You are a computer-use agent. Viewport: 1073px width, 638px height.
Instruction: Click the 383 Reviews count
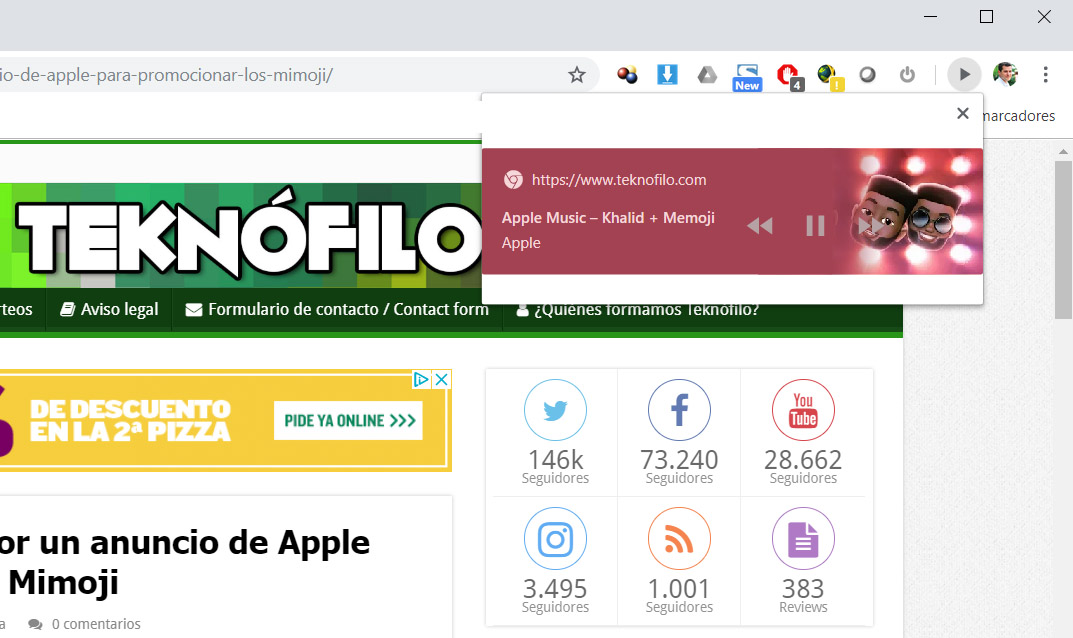tap(803, 595)
